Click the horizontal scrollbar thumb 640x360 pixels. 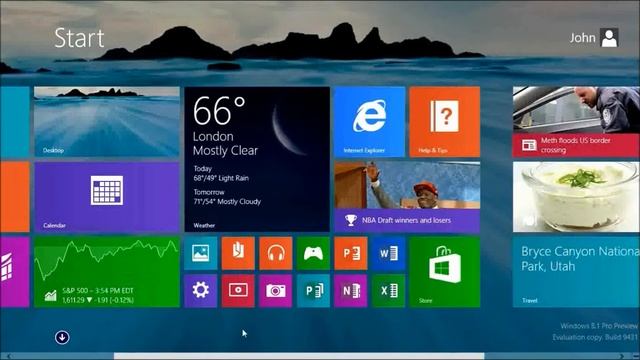pyautogui.click(x=299, y=356)
